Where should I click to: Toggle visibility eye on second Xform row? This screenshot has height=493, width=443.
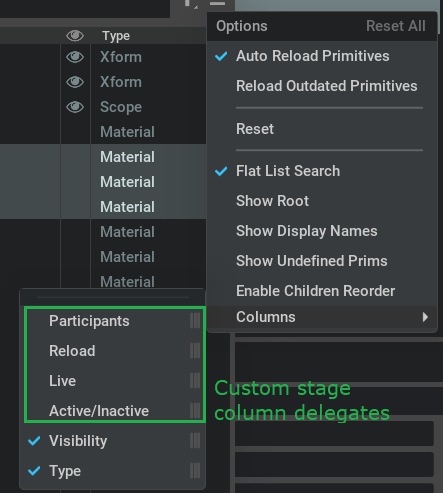75,82
